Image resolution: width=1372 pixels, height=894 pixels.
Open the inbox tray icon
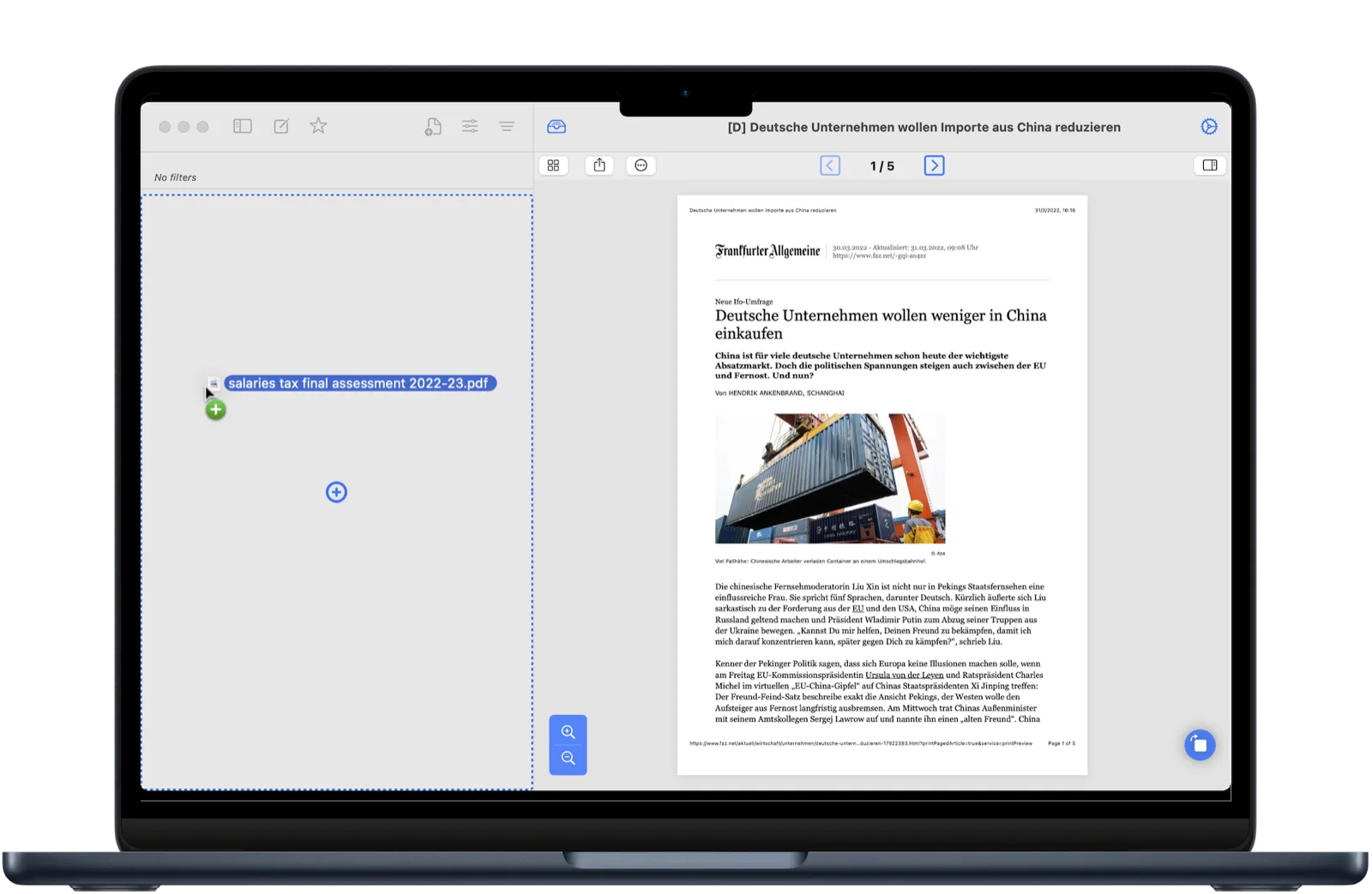pyautogui.click(x=557, y=127)
